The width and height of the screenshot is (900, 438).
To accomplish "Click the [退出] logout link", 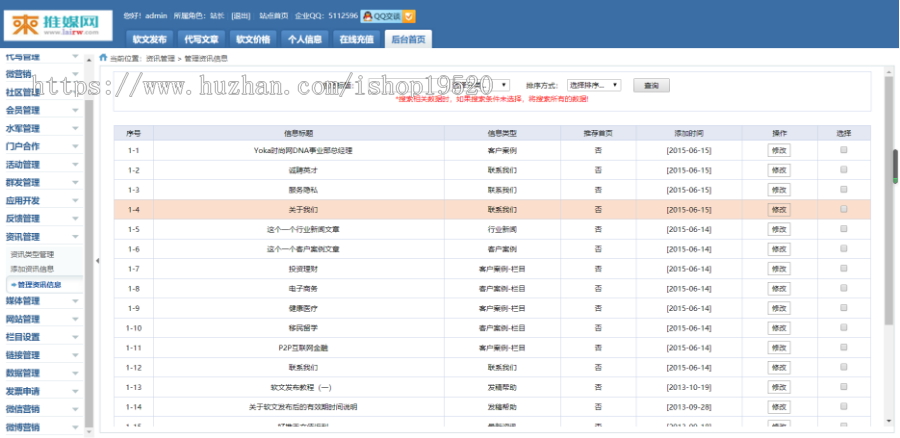I will tap(240, 16).
